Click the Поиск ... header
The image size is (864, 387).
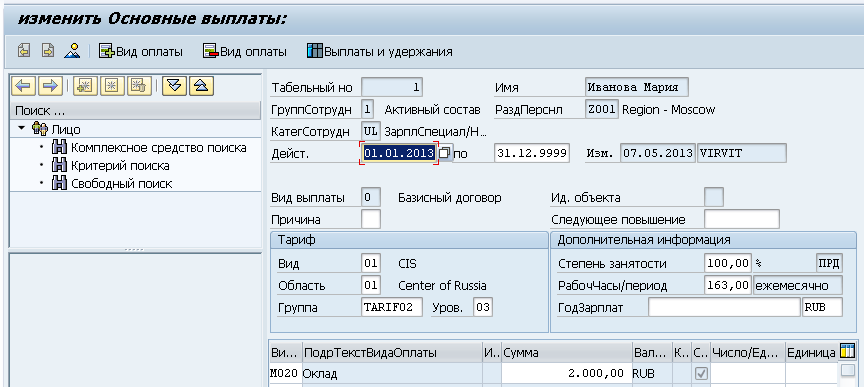point(135,111)
